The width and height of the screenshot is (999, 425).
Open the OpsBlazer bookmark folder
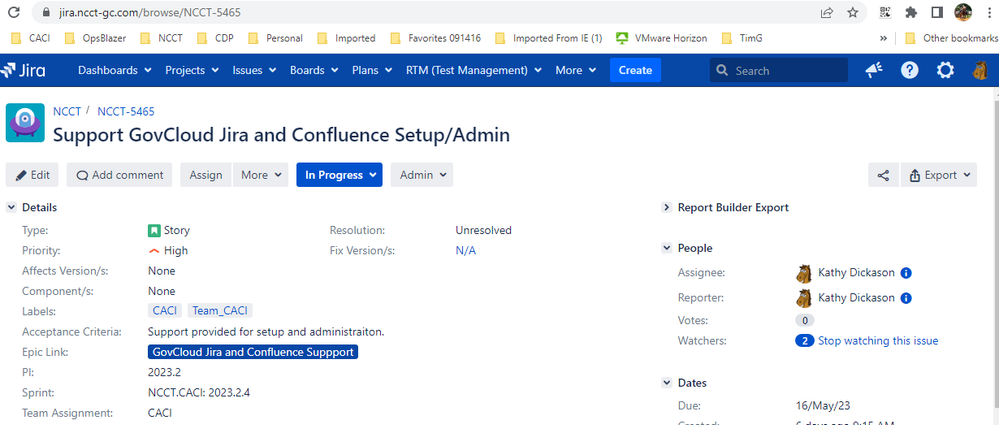pyautogui.click(x=96, y=38)
